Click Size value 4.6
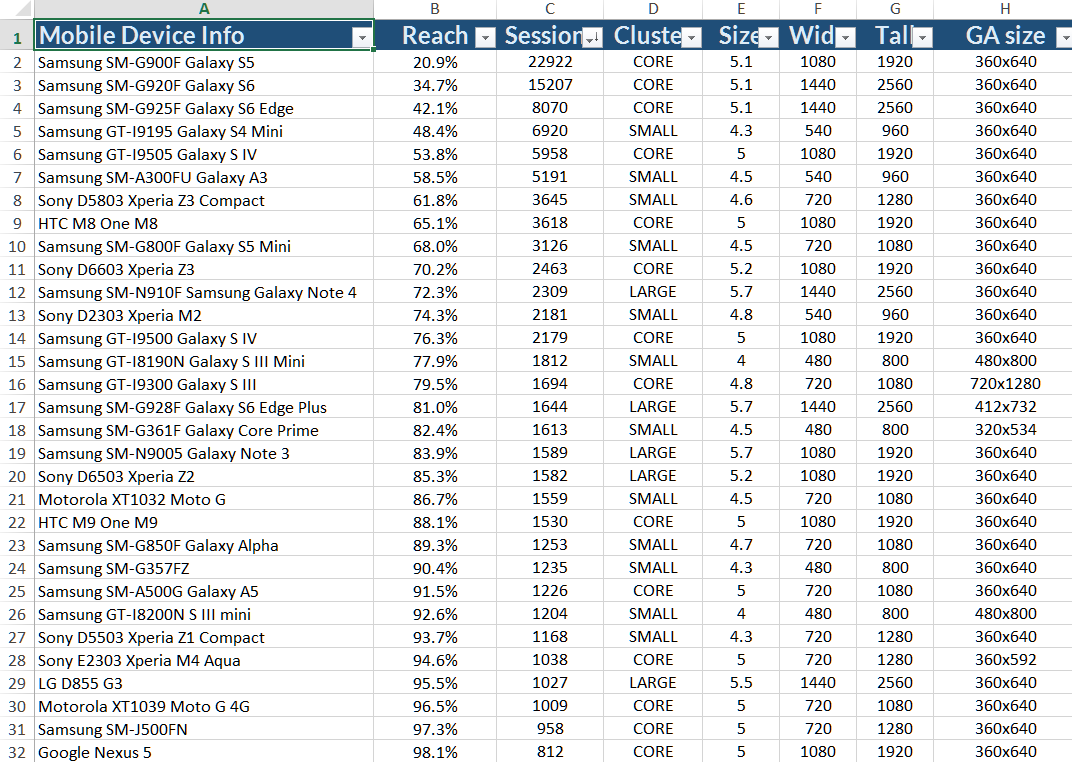 (x=741, y=200)
